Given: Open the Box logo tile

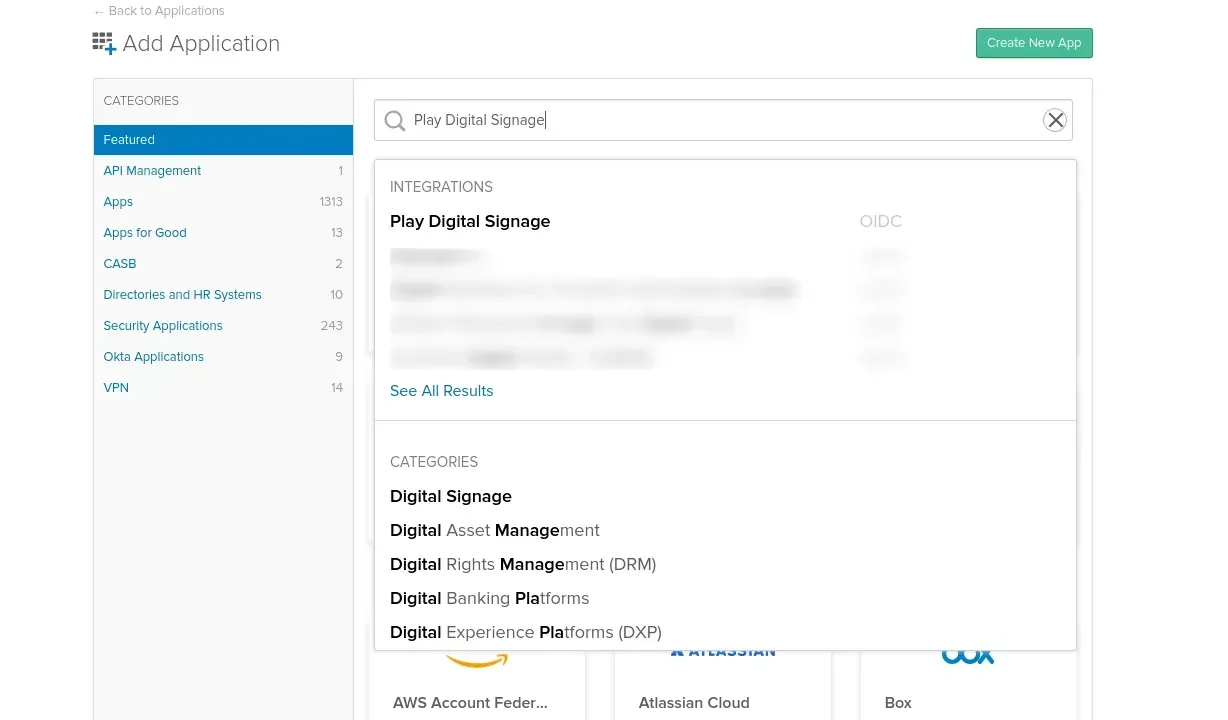Looking at the screenshot, I should 968,655.
